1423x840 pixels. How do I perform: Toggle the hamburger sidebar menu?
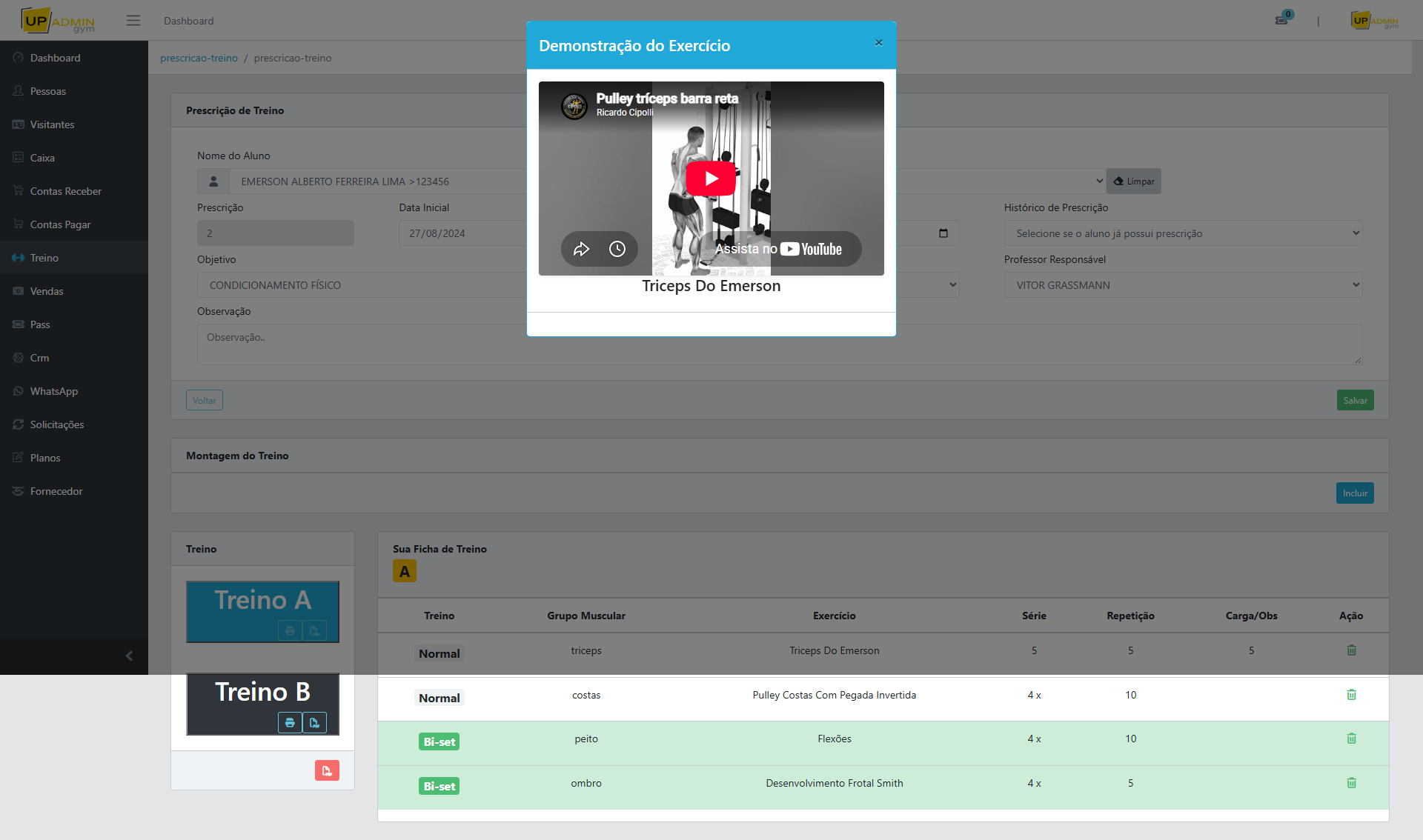coord(133,21)
